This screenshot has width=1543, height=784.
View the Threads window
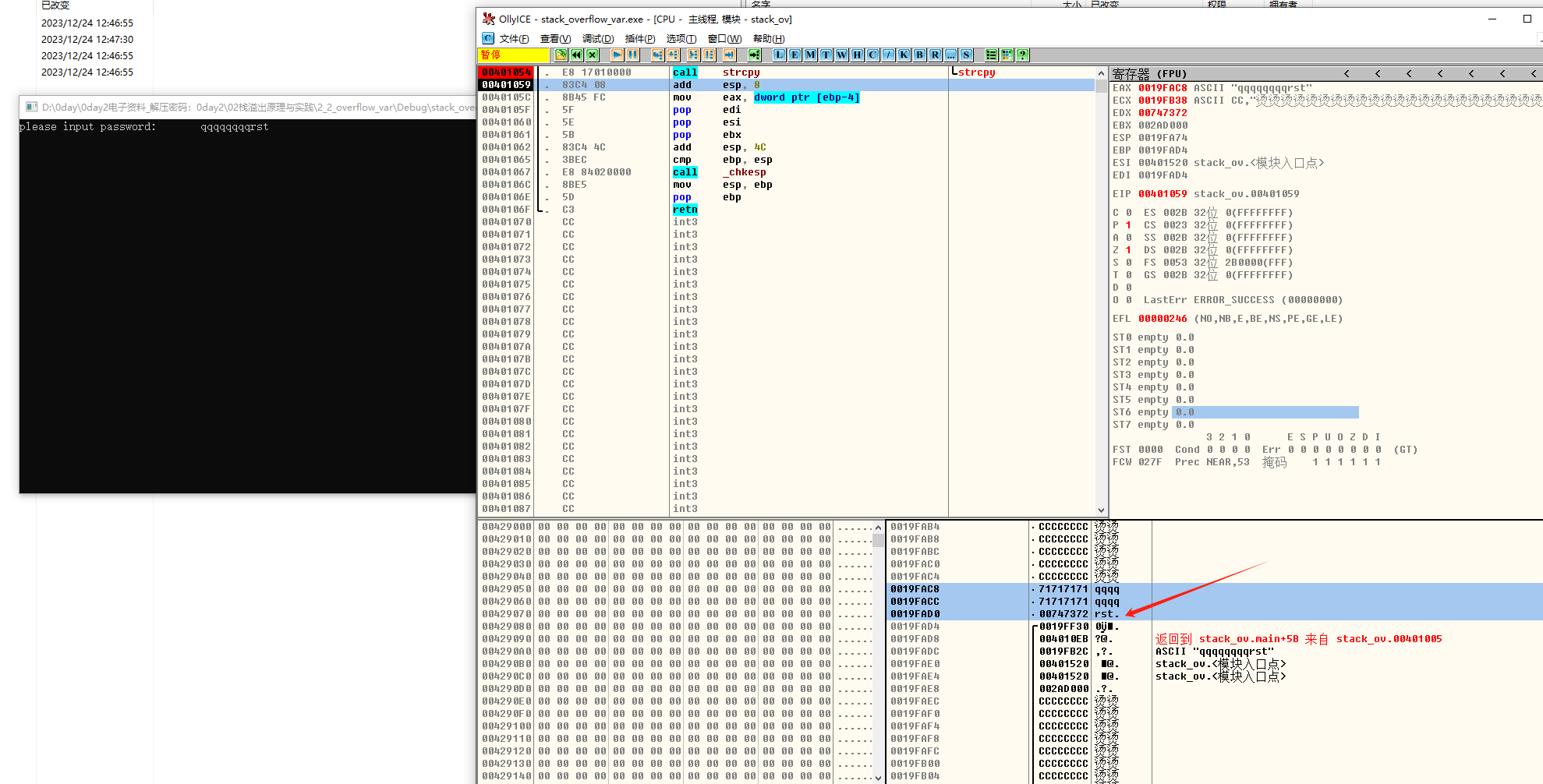825,55
